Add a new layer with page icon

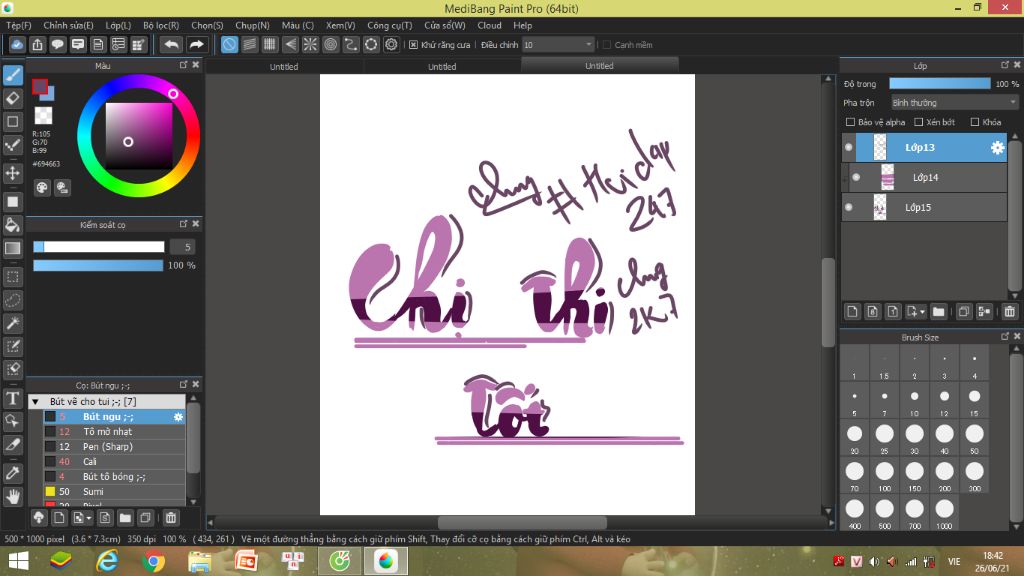pos(852,312)
